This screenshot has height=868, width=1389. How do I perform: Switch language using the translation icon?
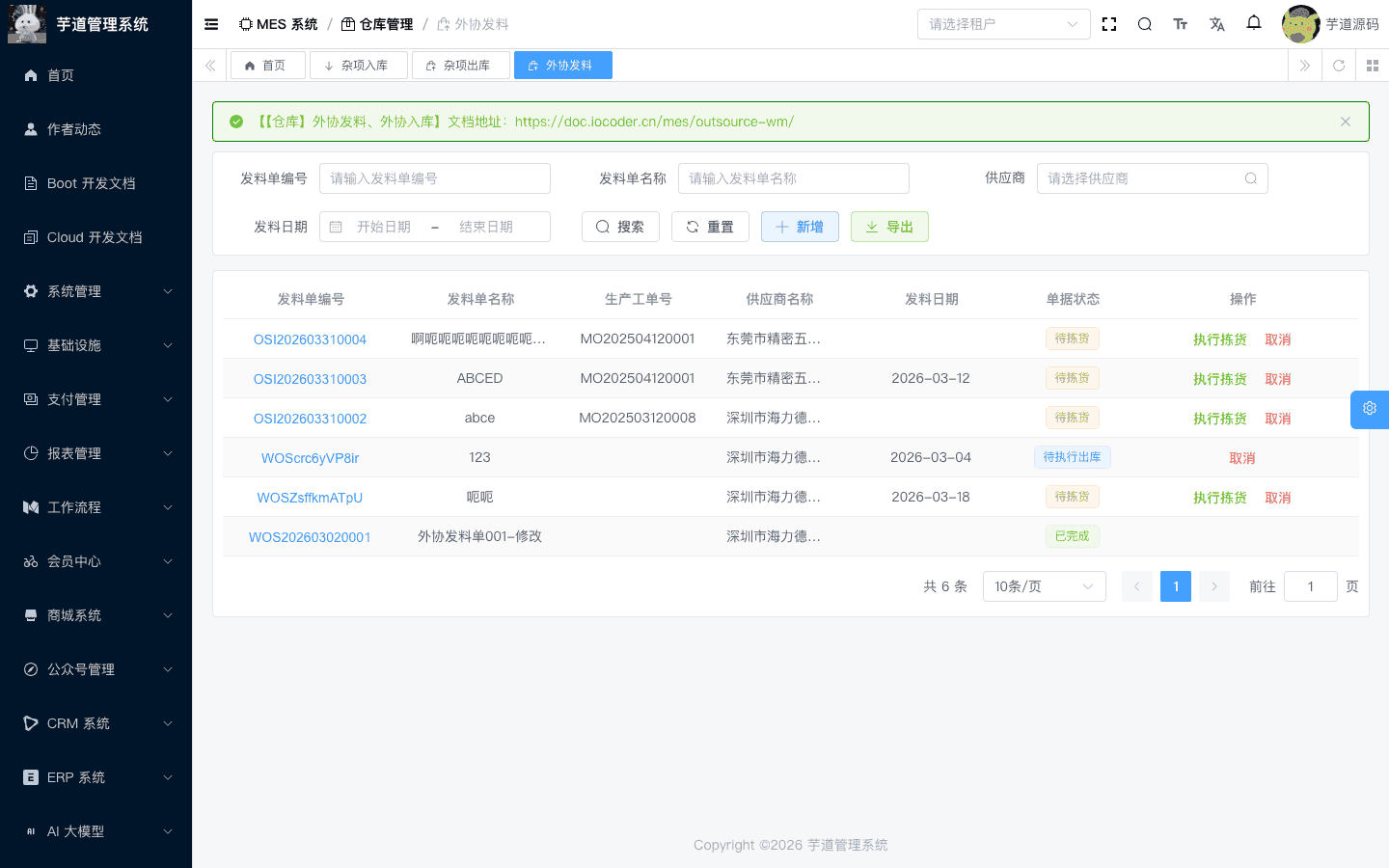[1217, 23]
